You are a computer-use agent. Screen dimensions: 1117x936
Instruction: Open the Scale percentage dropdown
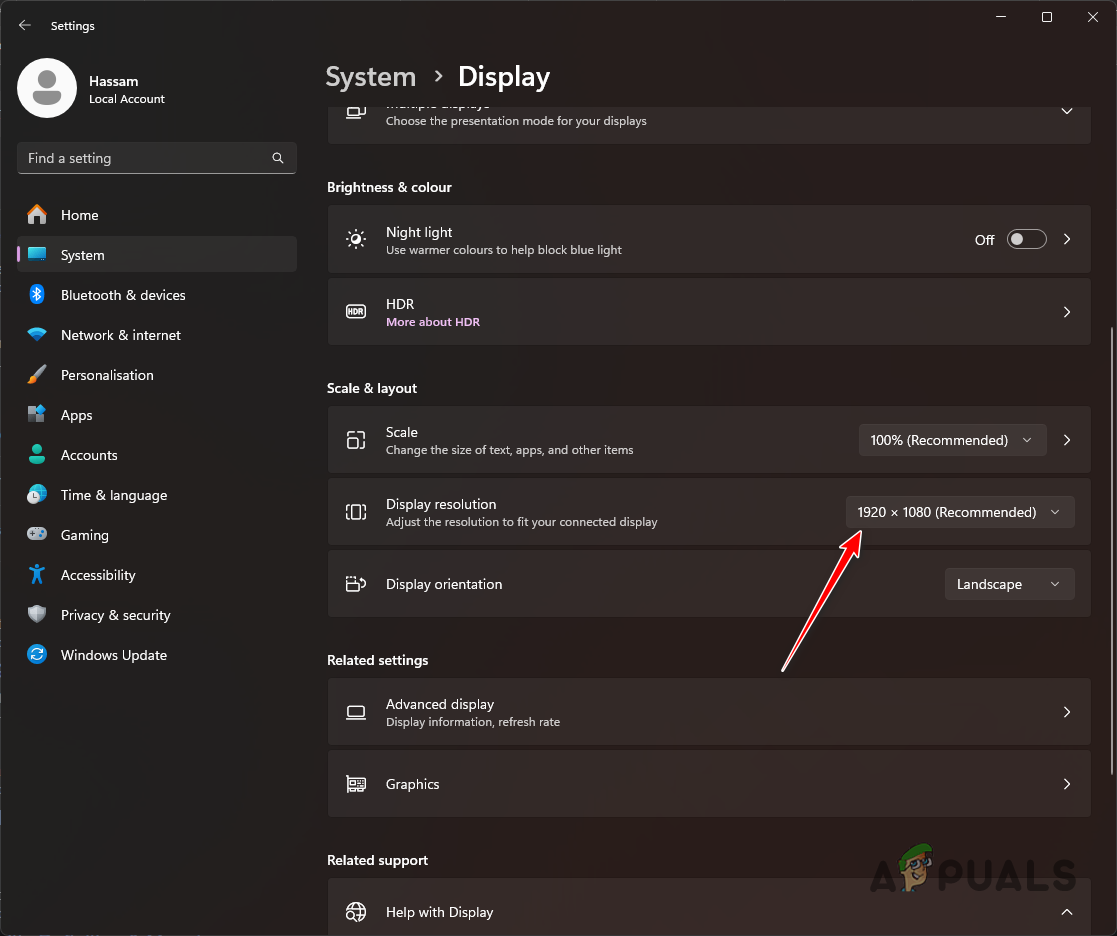[x=952, y=440]
